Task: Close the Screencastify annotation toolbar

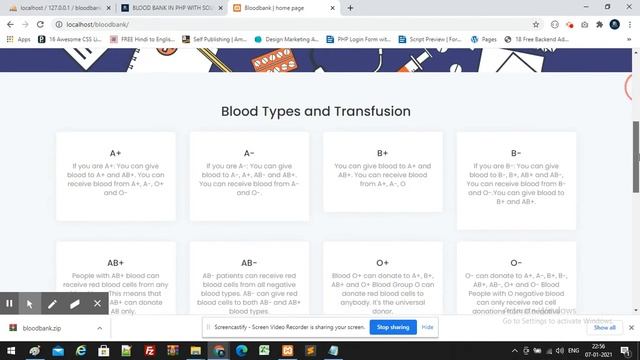Action: [97, 303]
